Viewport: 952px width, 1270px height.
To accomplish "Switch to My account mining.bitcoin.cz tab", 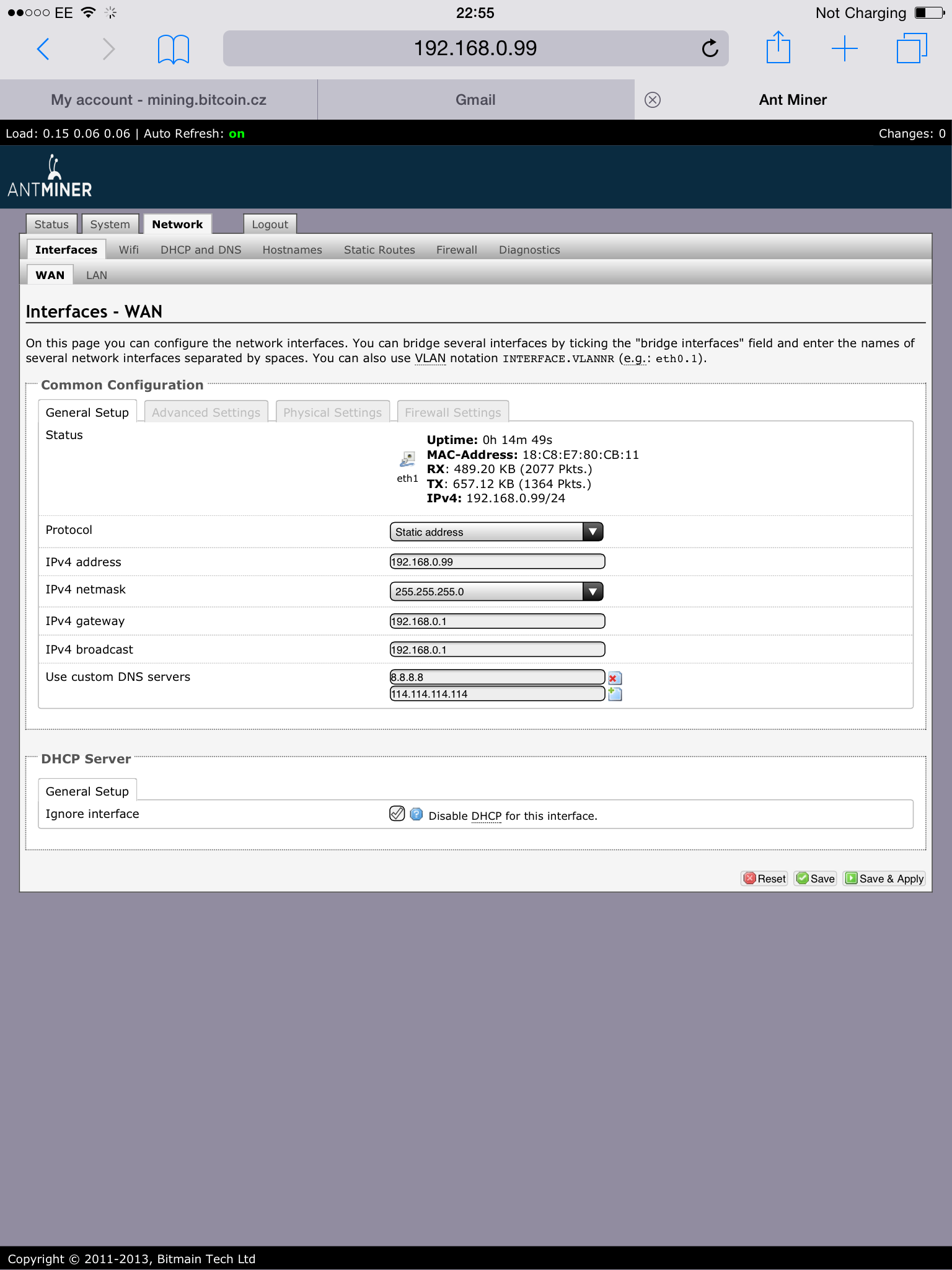I will coord(159,100).
